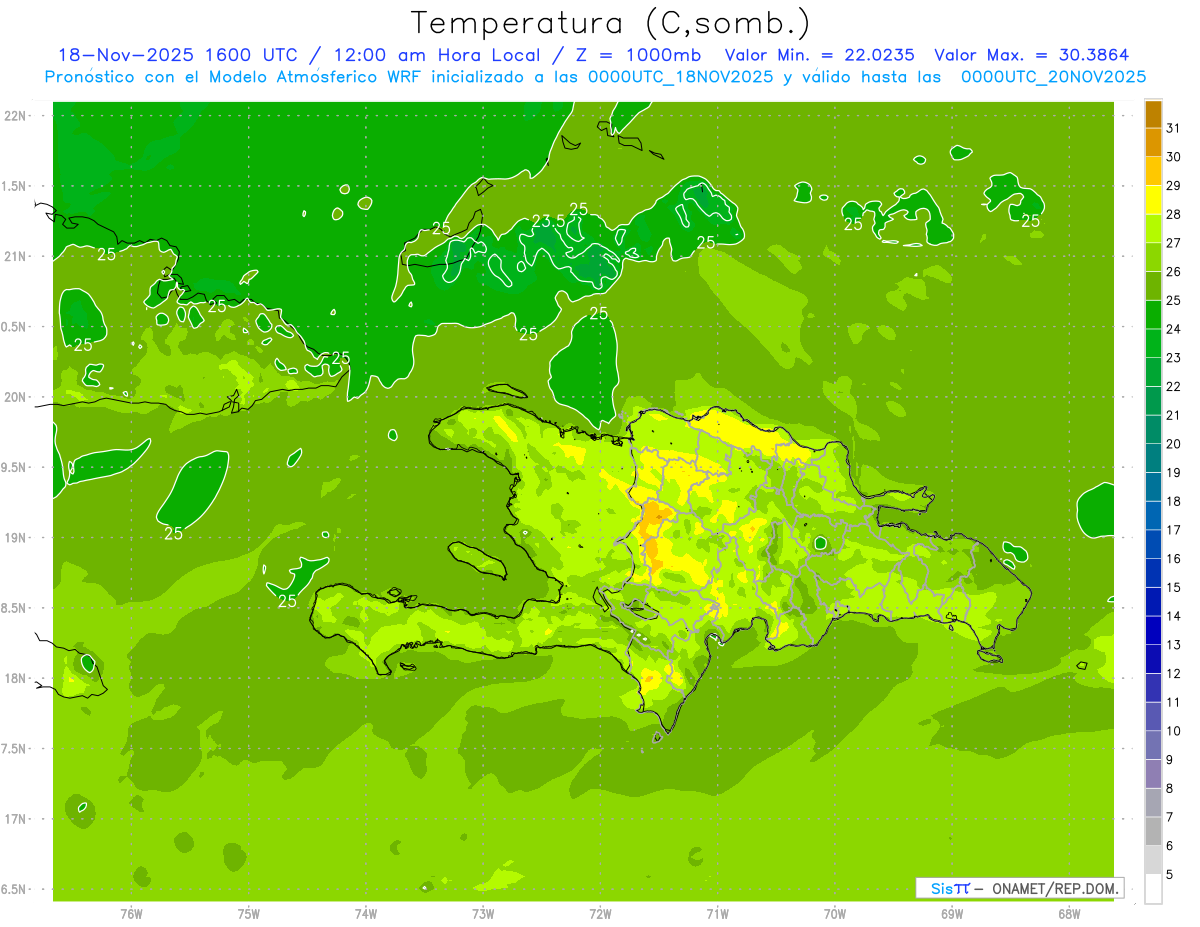Click the title "Temperatura (C,somb.)"
The width and height of the screenshot is (1200, 927).
611,24
